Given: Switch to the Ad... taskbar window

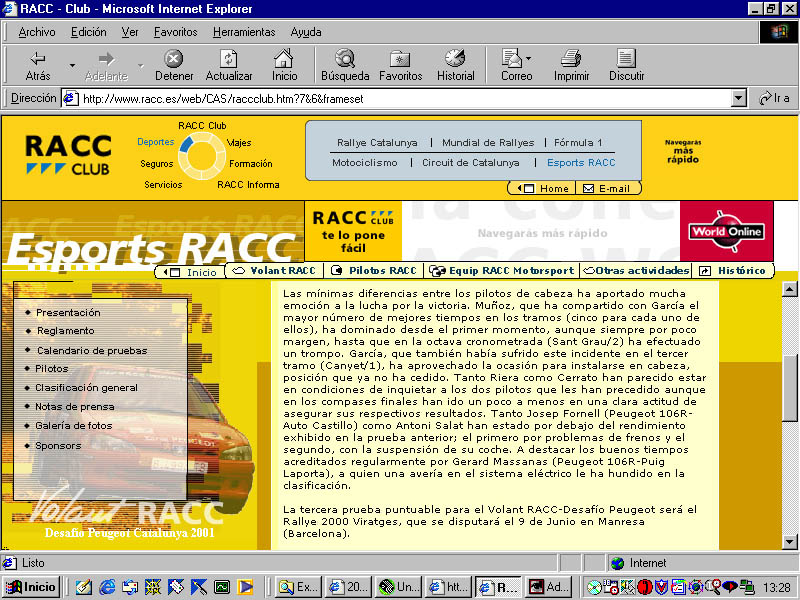Looking at the screenshot, I should [547, 587].
